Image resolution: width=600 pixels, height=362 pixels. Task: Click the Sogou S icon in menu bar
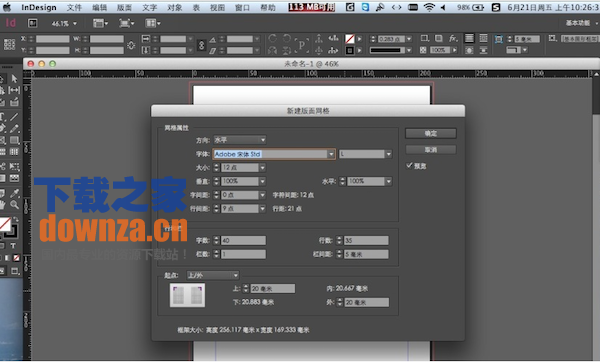[x=496, y=7]
